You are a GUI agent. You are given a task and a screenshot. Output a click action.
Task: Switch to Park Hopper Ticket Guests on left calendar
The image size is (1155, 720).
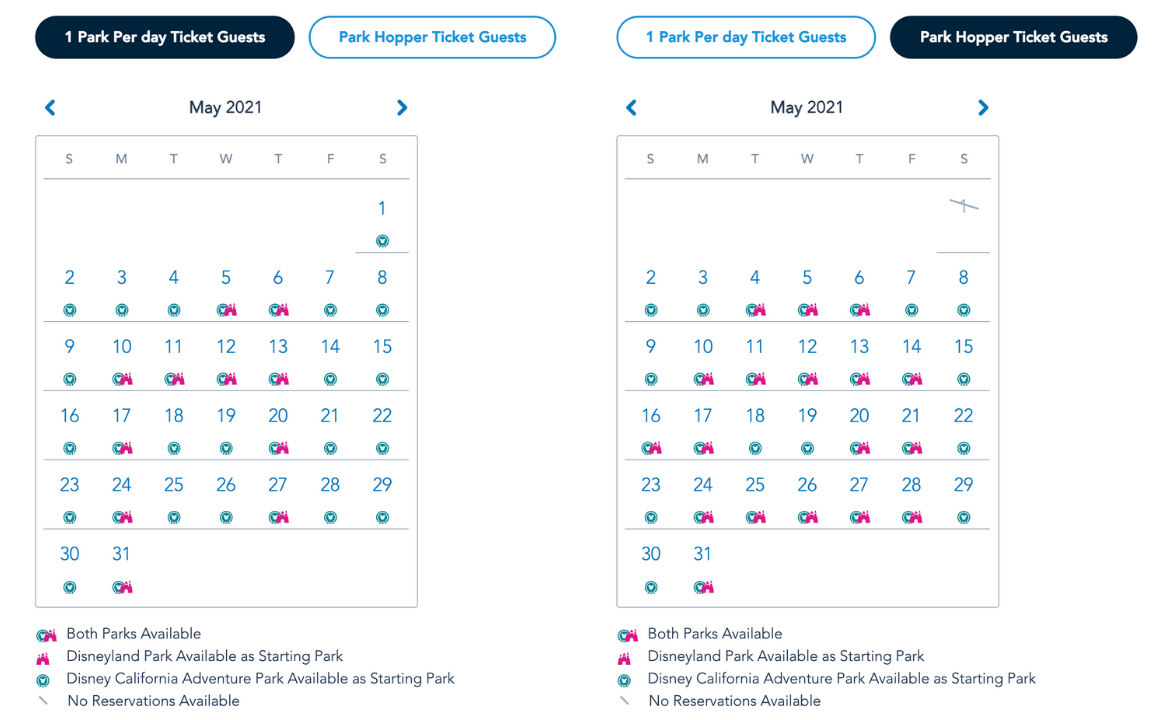point(432,37)
